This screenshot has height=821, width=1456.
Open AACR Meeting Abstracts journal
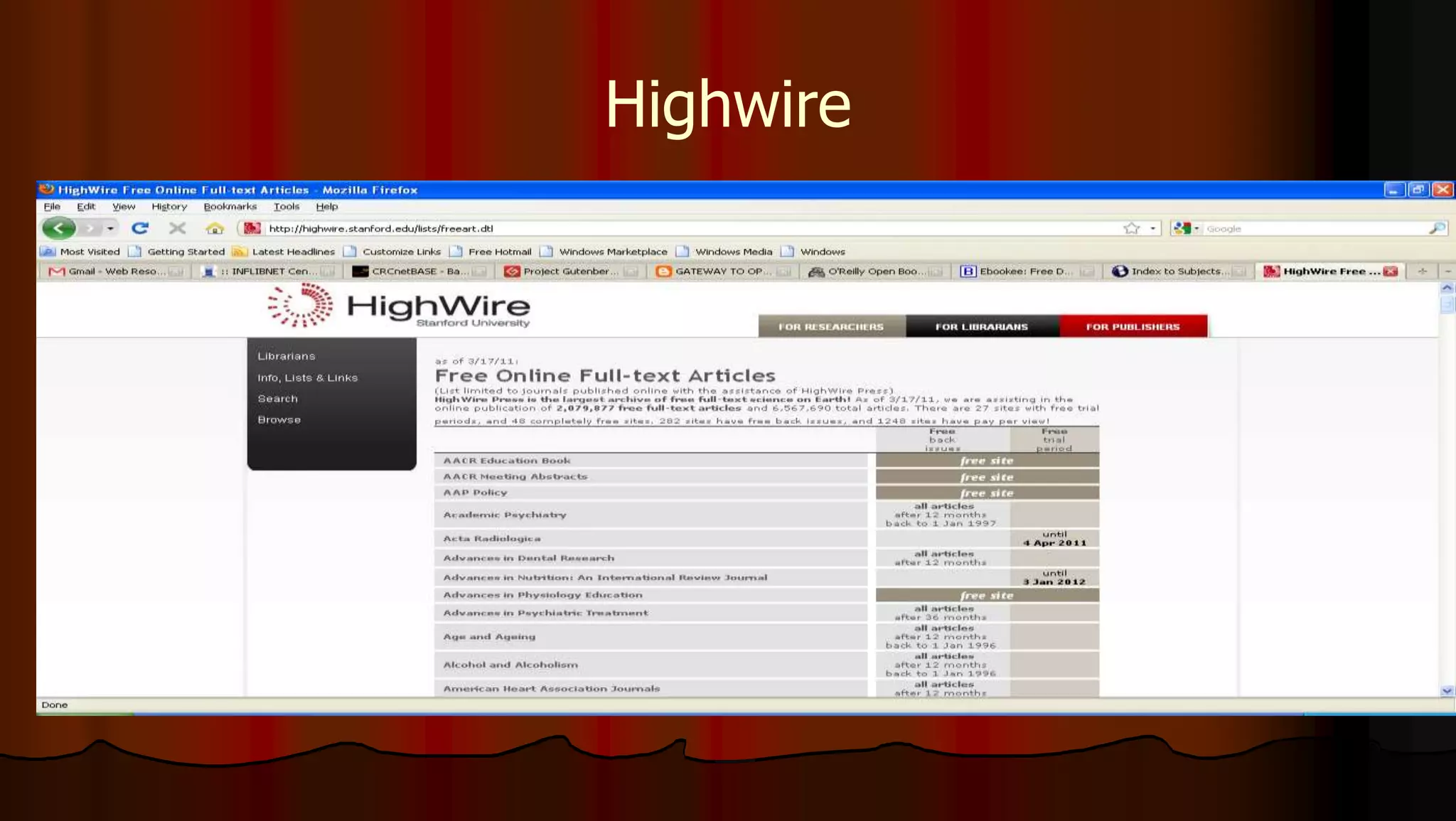515,477
